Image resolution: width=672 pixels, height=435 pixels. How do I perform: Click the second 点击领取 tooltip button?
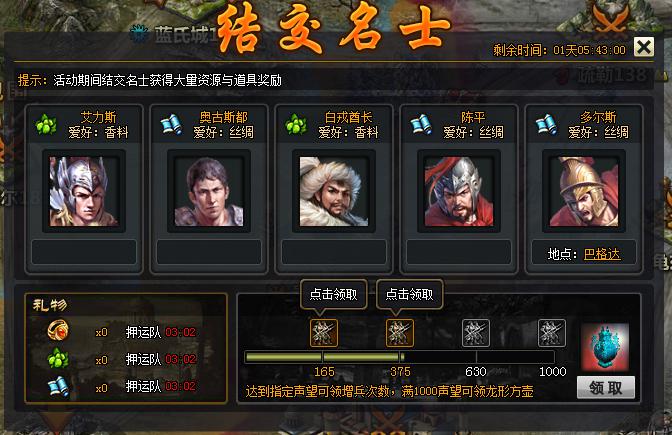tap(410, 294)
